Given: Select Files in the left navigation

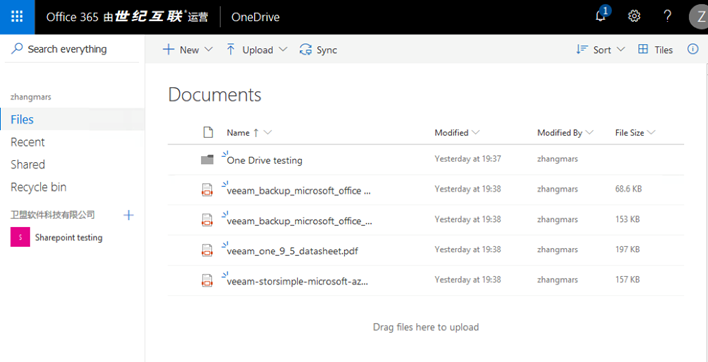Looking at the screenshot, I should [x=72, y=120].
